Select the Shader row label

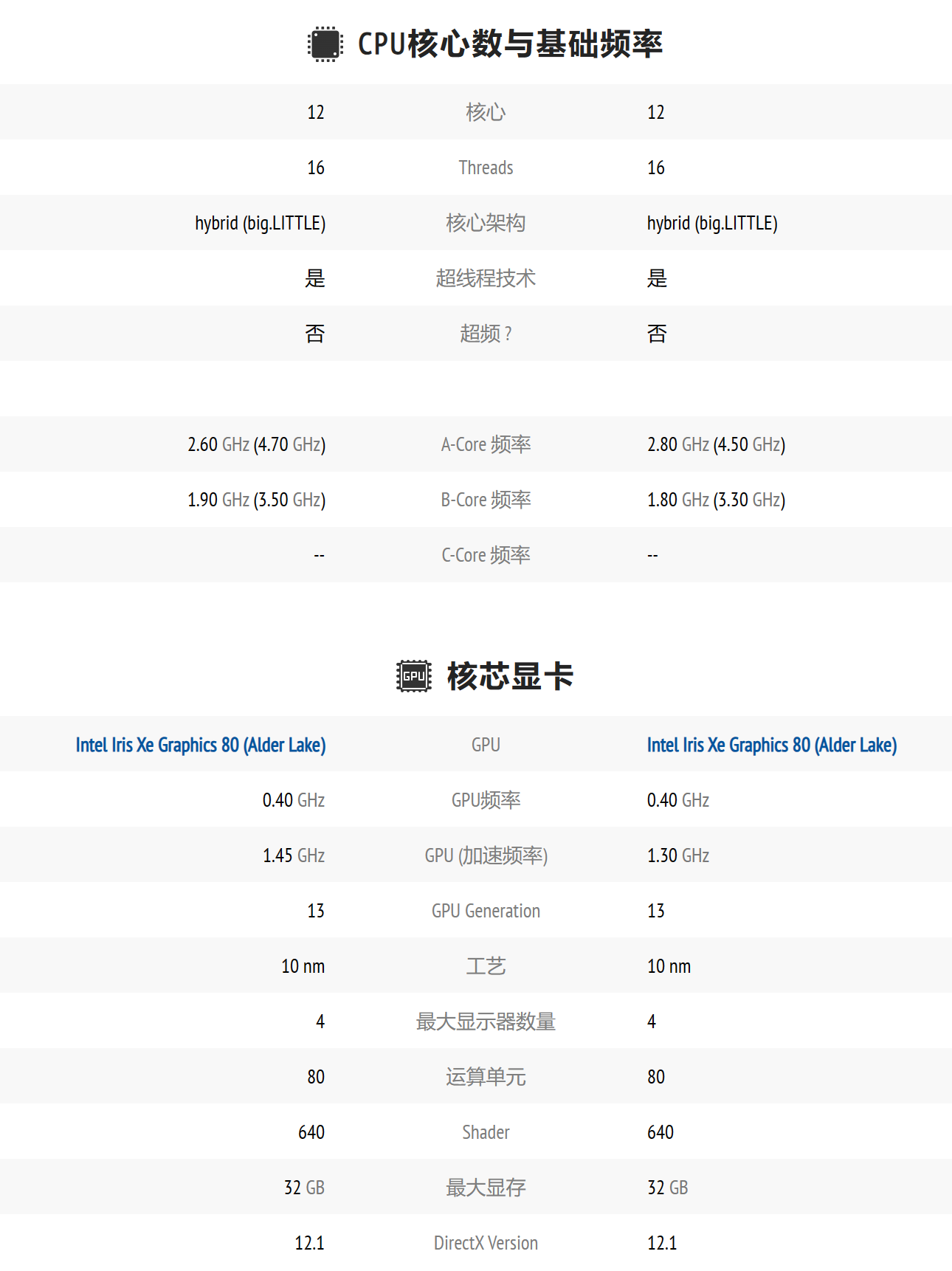coord(486,1132)
